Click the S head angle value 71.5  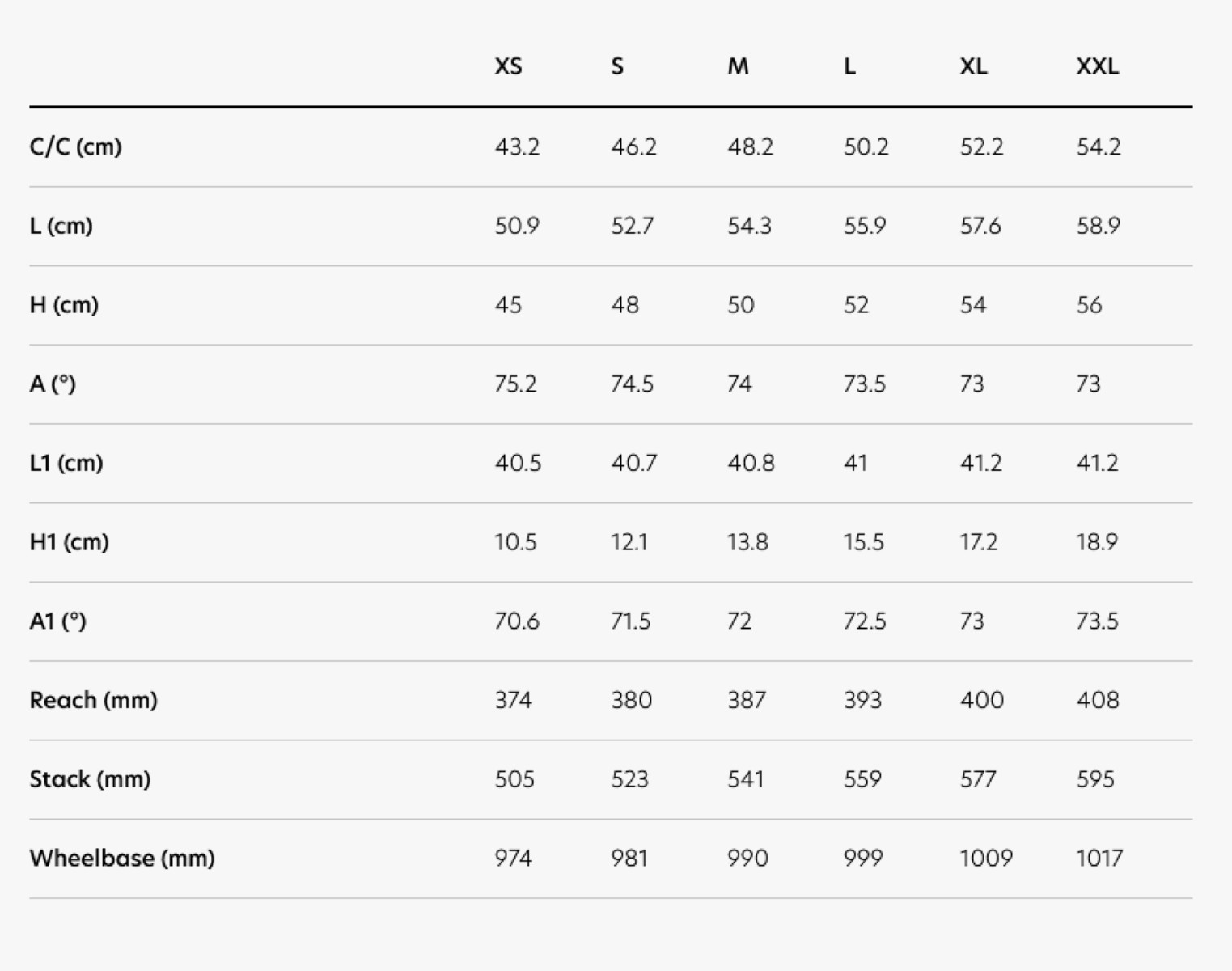630,621
